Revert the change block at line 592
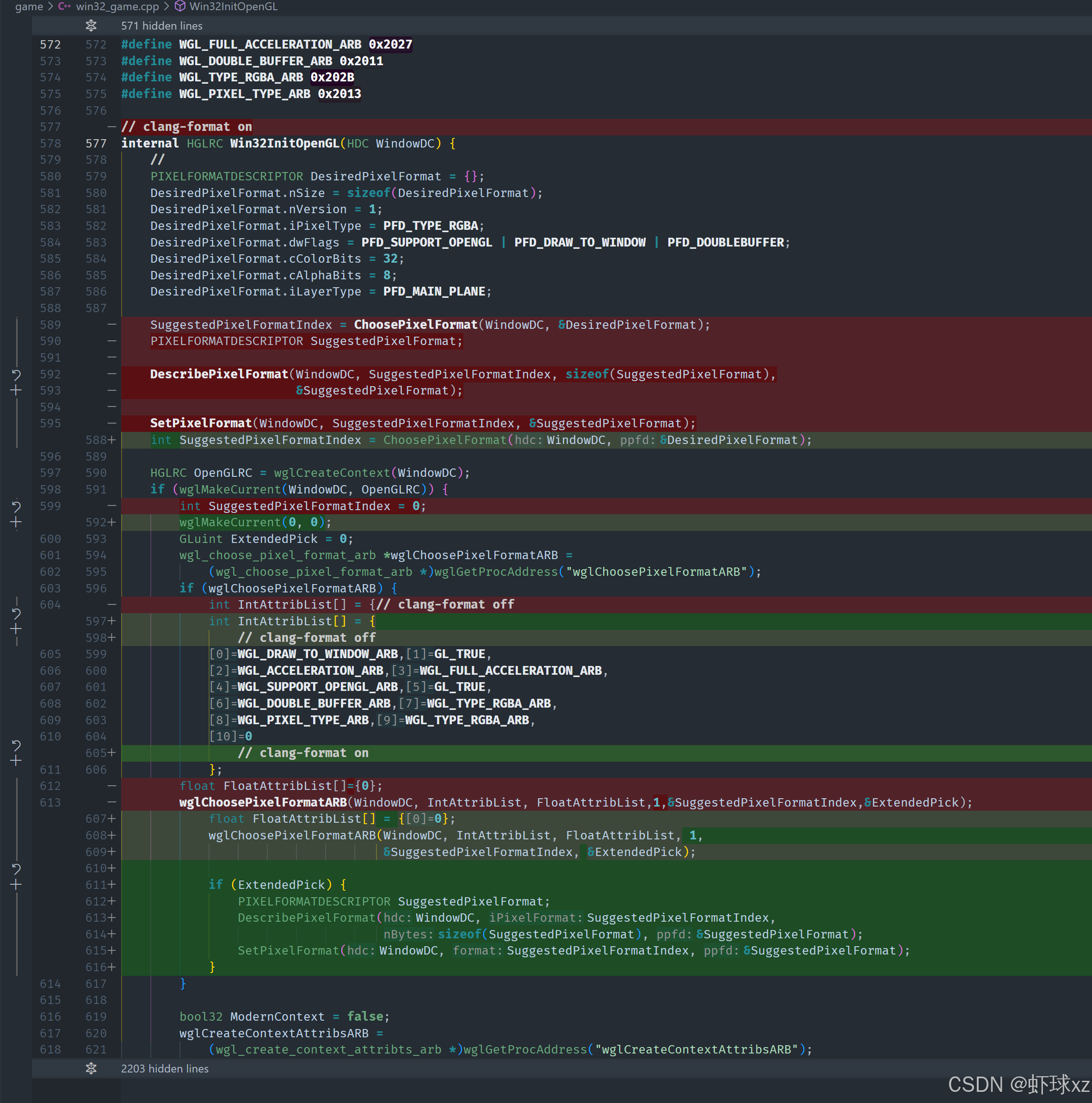Screen dimensions: 1092x1103 [16, 375]
